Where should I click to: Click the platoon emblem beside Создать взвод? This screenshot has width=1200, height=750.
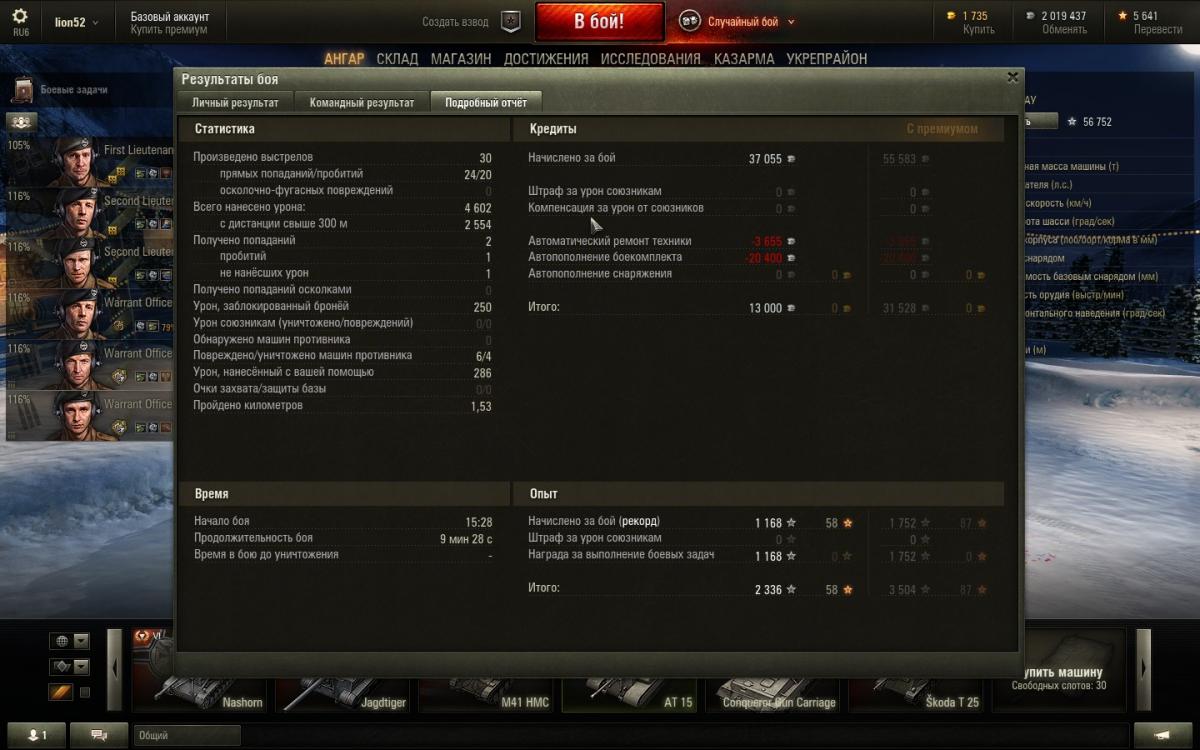511,21
